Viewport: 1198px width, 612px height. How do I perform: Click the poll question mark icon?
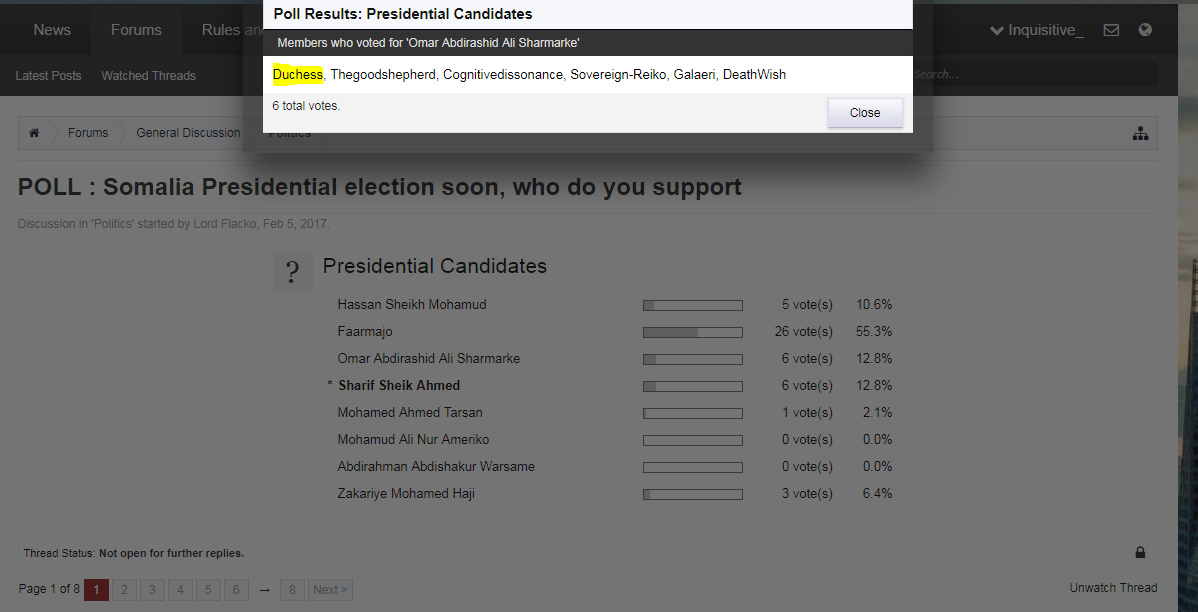(292, 271)
